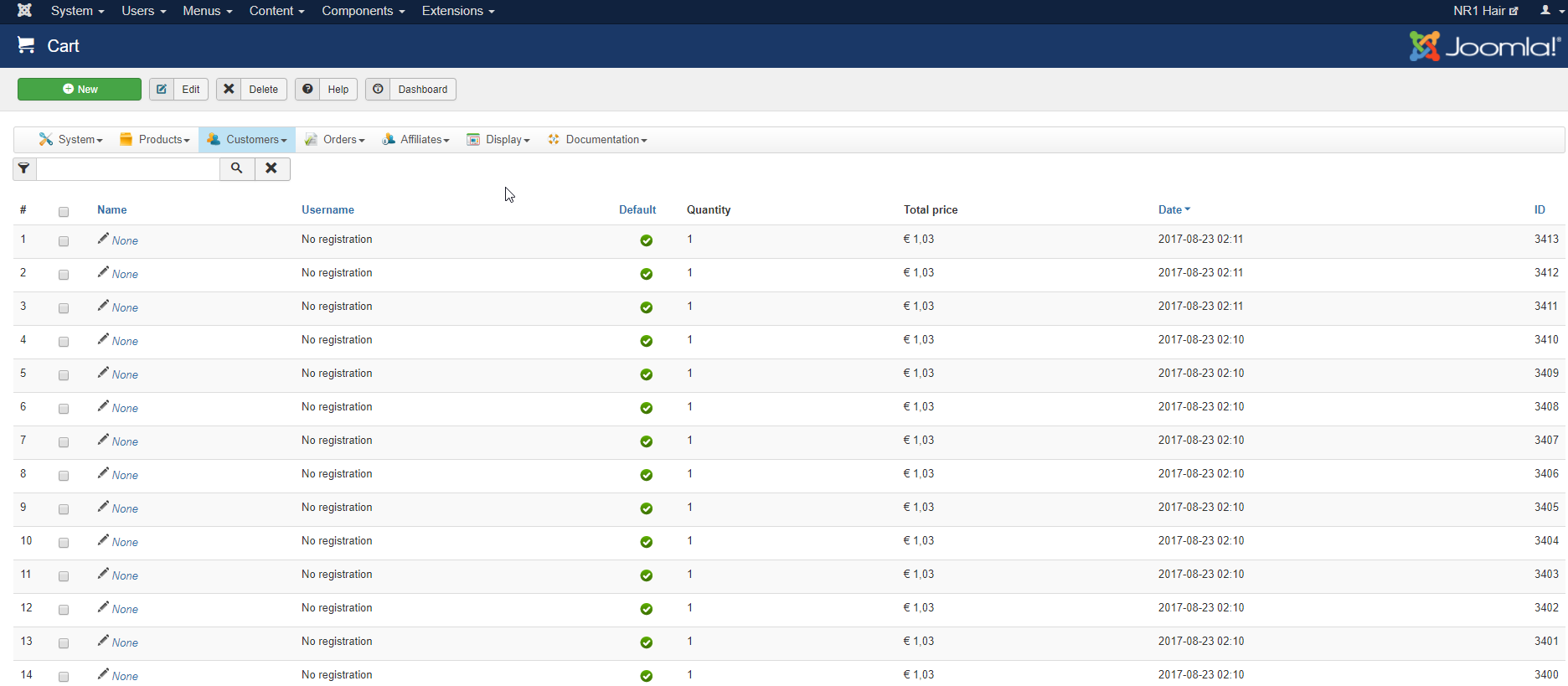The width and height of the screenshot is (1568, 686).
Task: Click the filter funnel icon beside search box
Action: pyautogui.click(x=24, y=169)
